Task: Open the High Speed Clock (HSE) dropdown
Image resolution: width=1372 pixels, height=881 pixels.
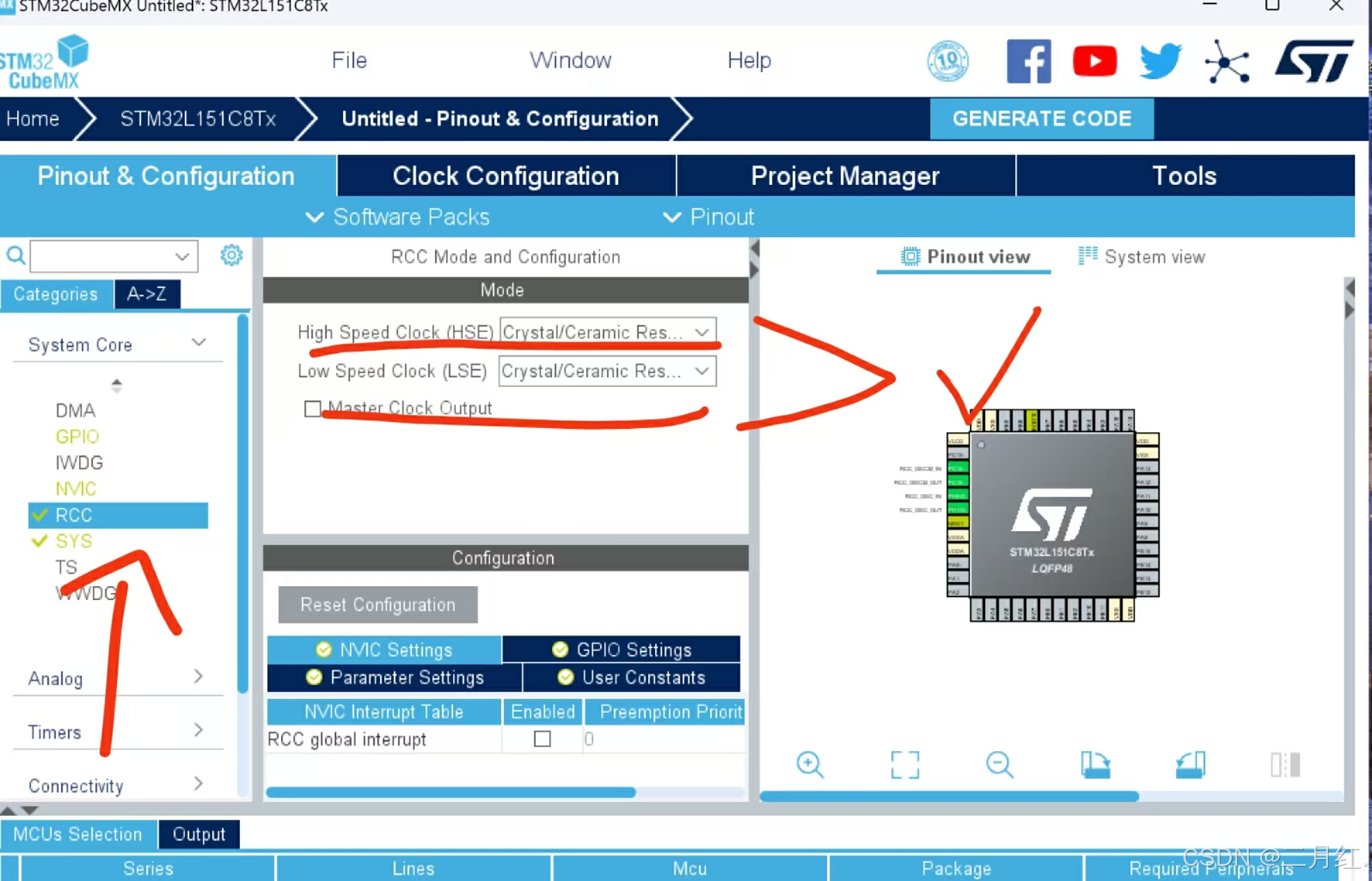Action: coord(702,331)
